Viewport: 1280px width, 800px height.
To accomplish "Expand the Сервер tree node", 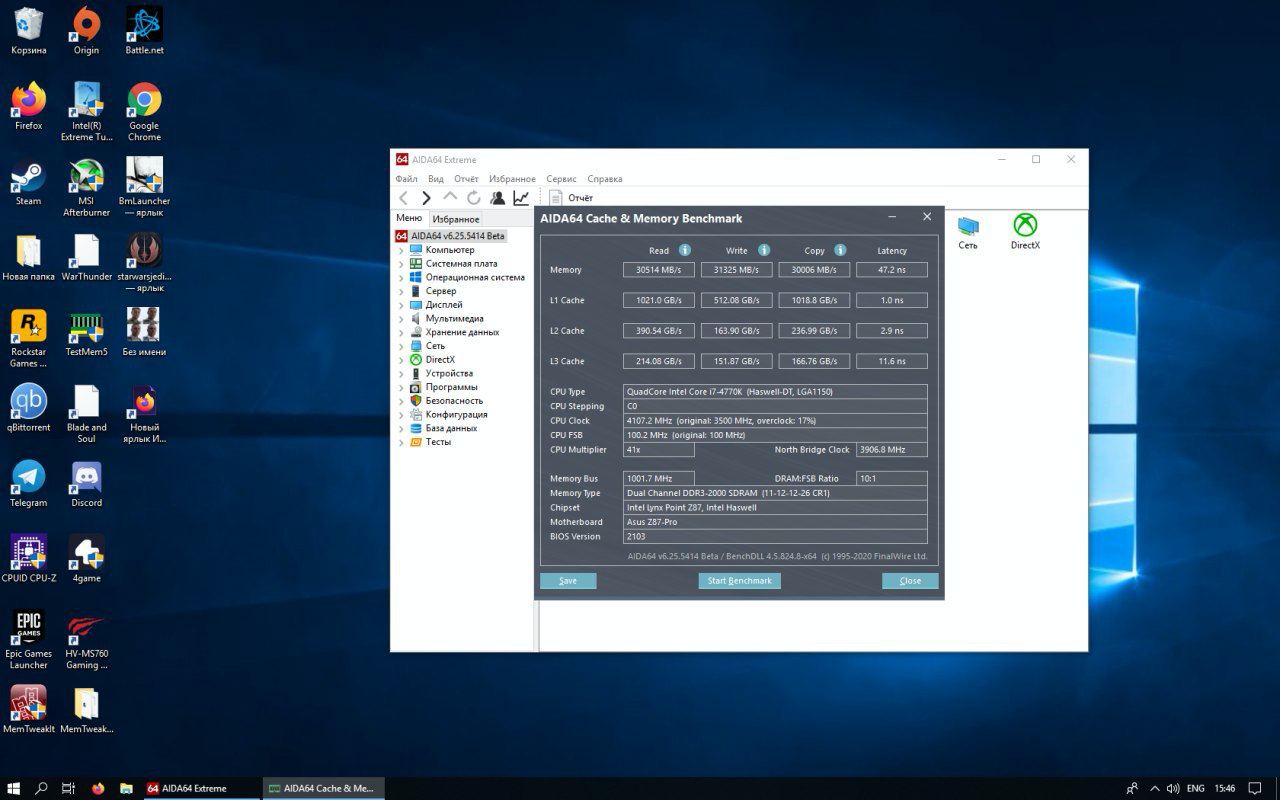I will [402, 291].
